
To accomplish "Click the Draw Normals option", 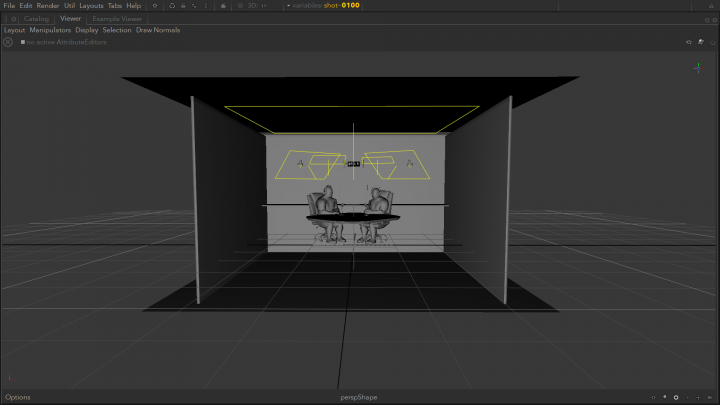I will click(x=158, y=30).
